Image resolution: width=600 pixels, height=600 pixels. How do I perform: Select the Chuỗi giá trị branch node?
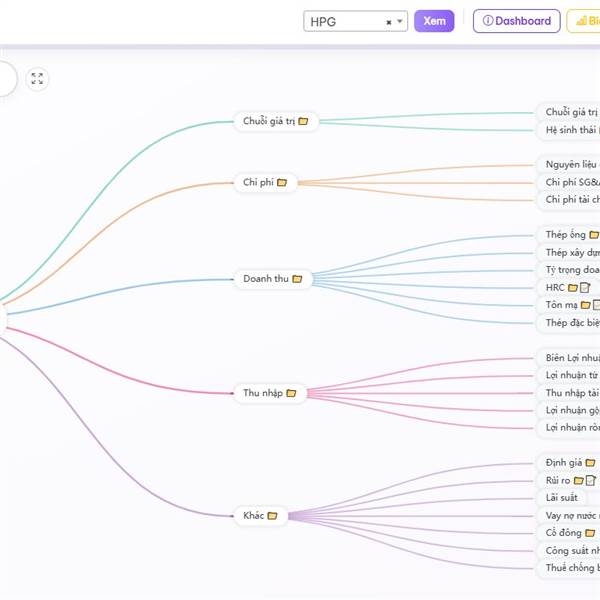276,121
